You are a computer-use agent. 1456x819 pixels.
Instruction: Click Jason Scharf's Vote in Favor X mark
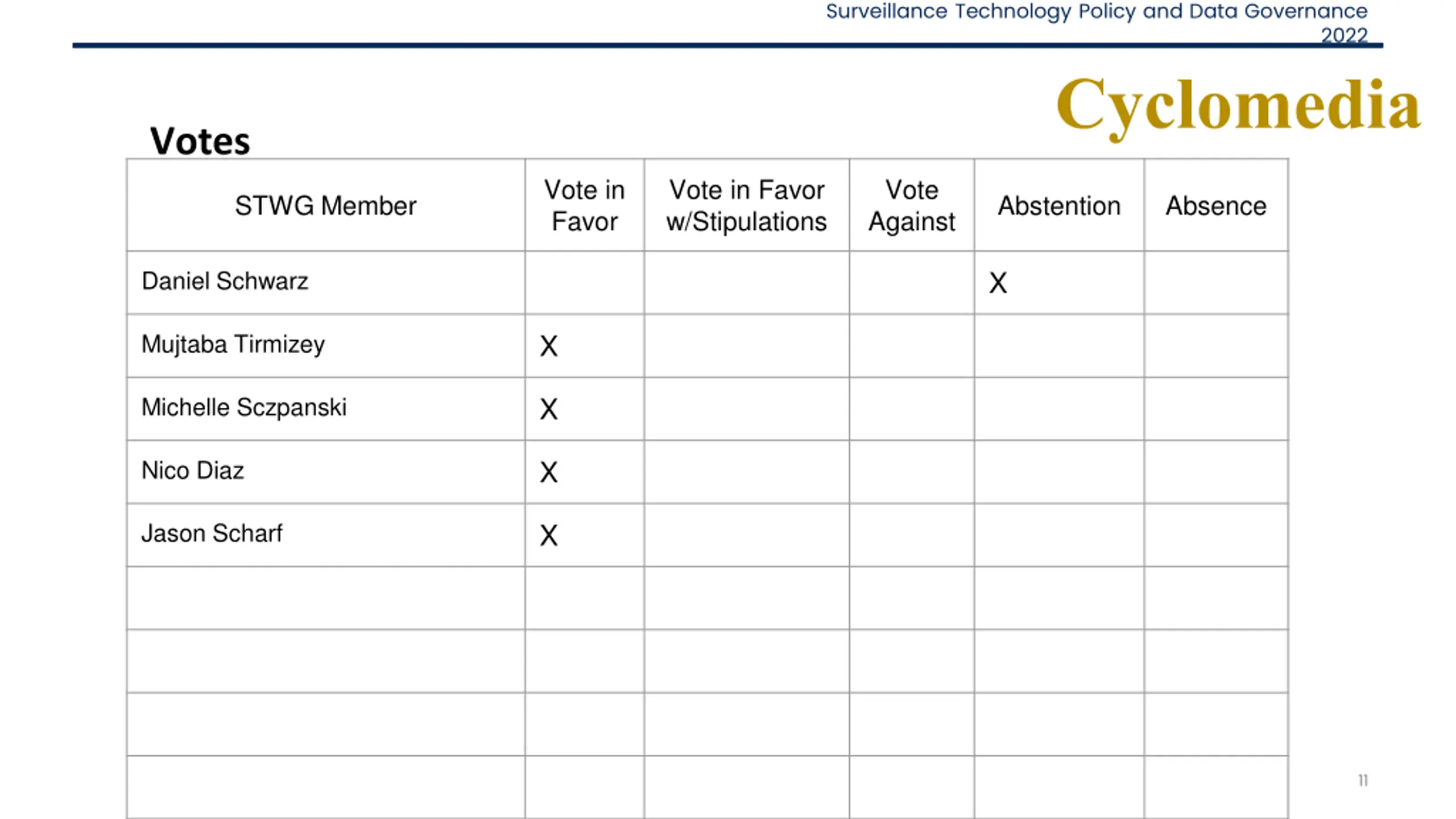(x=549, y=536)
